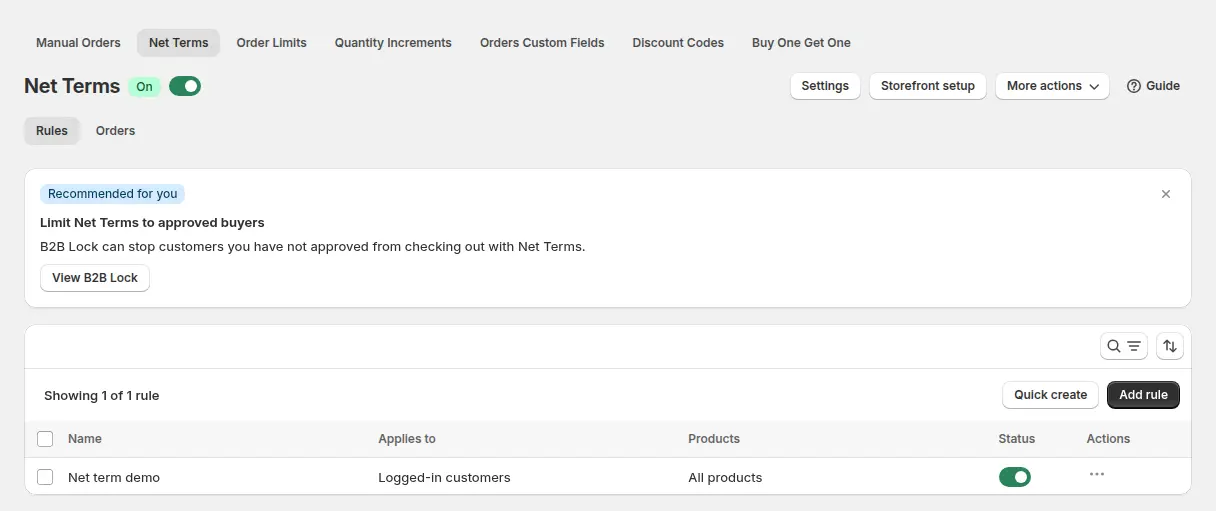Click the Net term demo rule name

tap(114, 477)
